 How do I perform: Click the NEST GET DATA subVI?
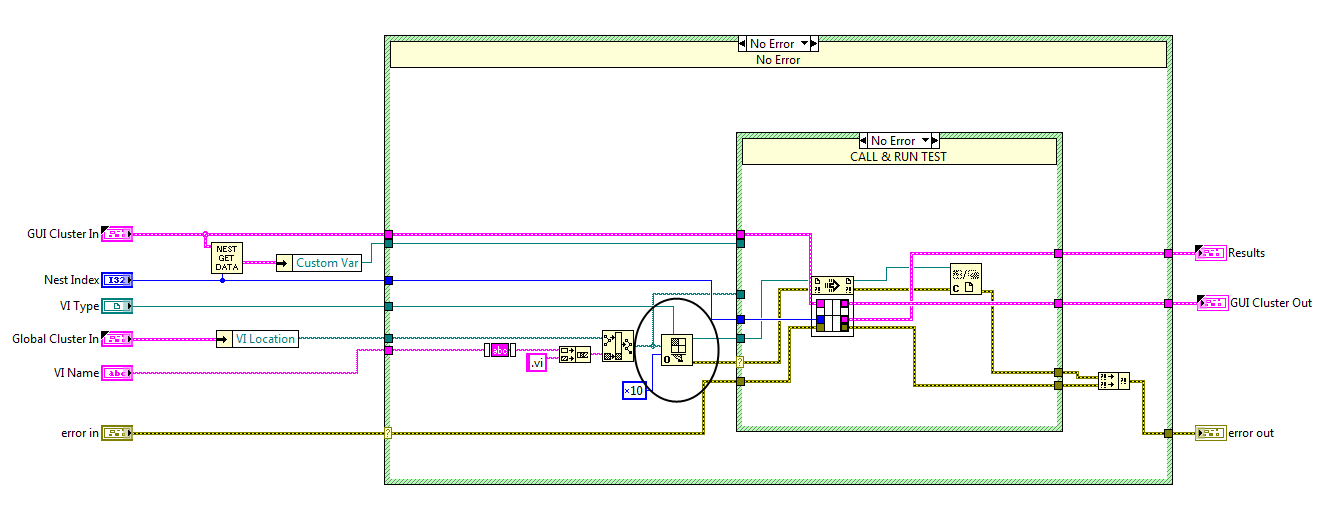click(227, 258)
